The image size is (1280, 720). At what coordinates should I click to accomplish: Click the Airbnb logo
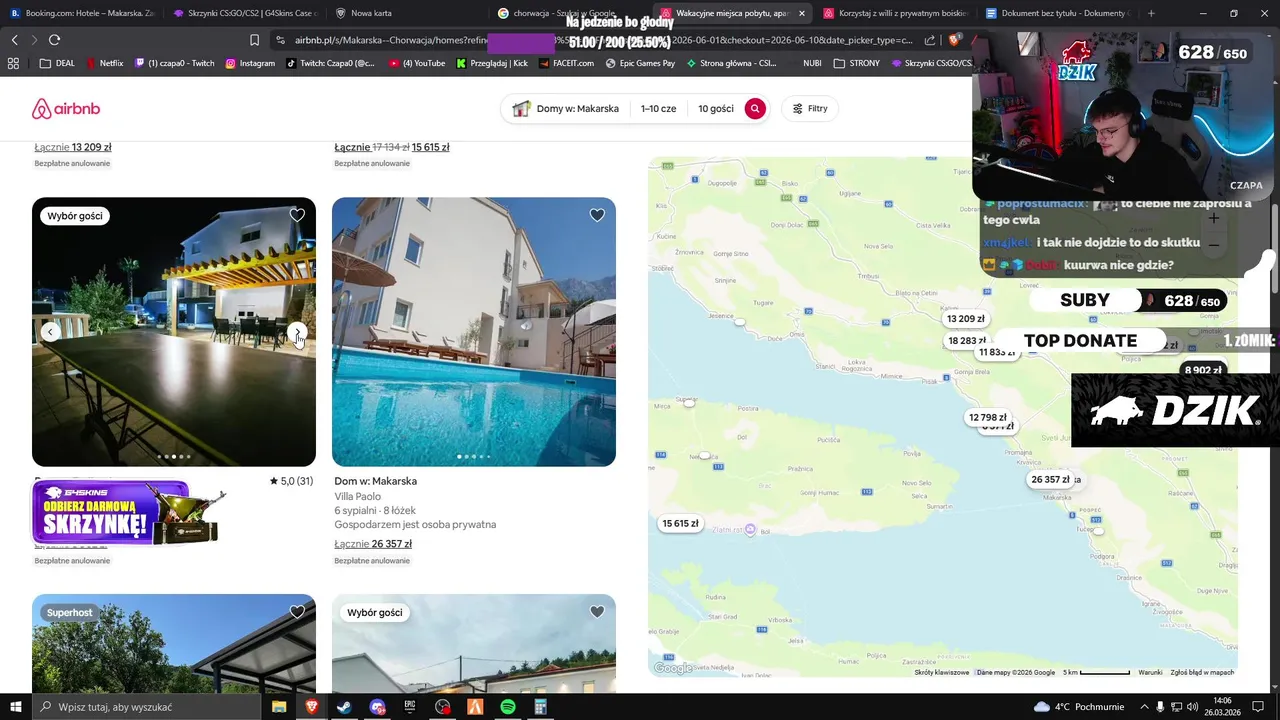pos(66,109)
